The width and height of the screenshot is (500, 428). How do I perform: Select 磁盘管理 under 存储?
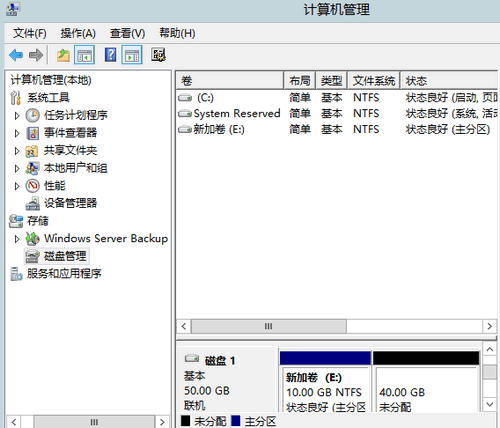[56, 256]
